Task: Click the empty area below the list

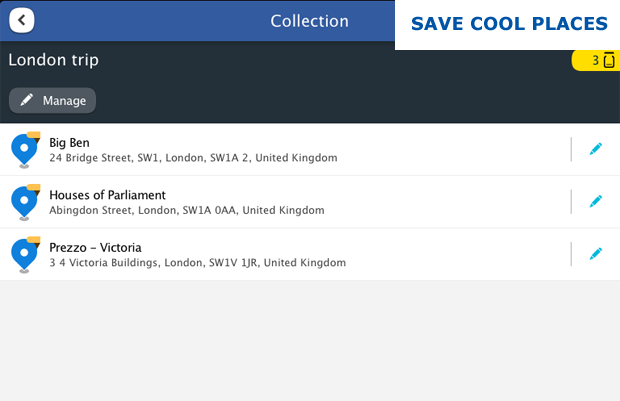Action: (x=310, y=340)
